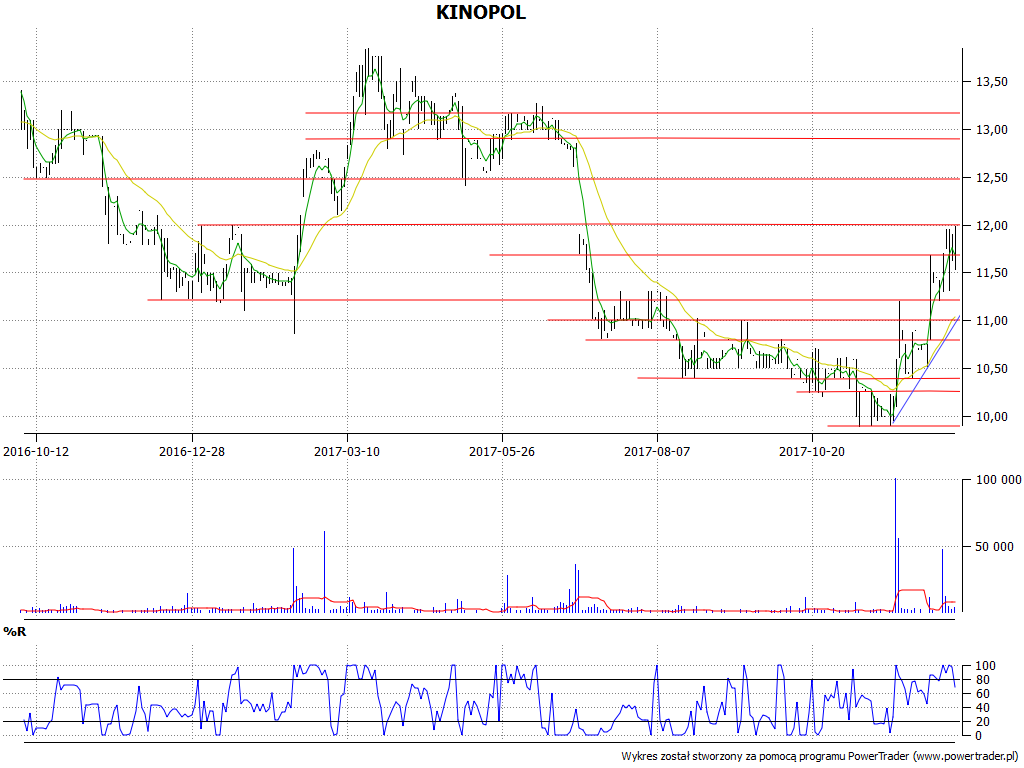Click the 2017-10-20 date label
The width and height of the screenshot is (1024, 768).
(812, 451)
